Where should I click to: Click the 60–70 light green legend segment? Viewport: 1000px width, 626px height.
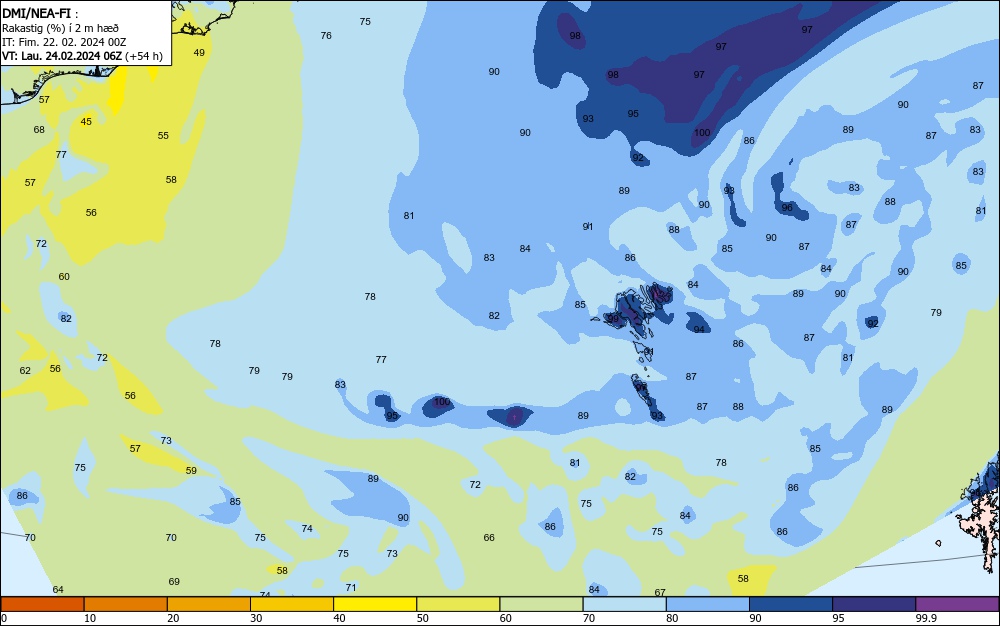click(541, 604)
